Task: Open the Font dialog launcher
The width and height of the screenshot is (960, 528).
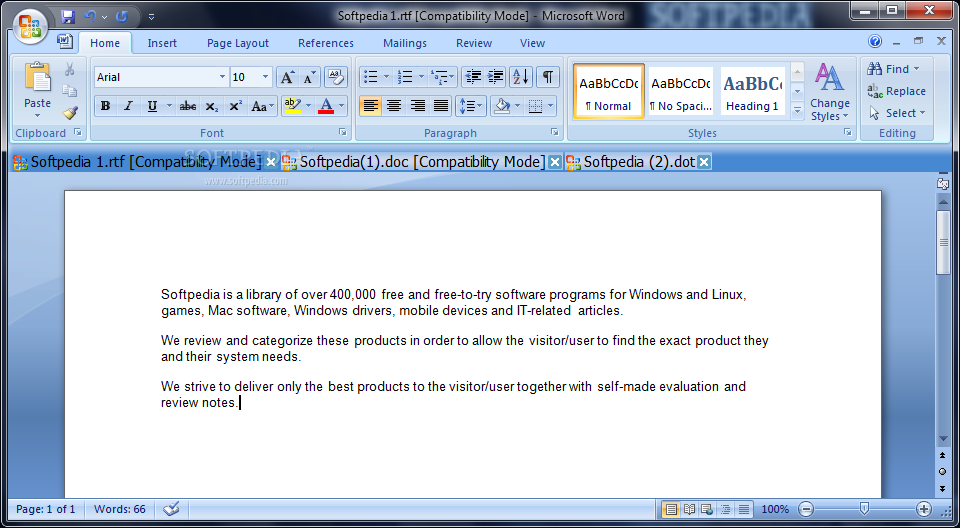Action: pyautogui.click(x=343, y=132)
